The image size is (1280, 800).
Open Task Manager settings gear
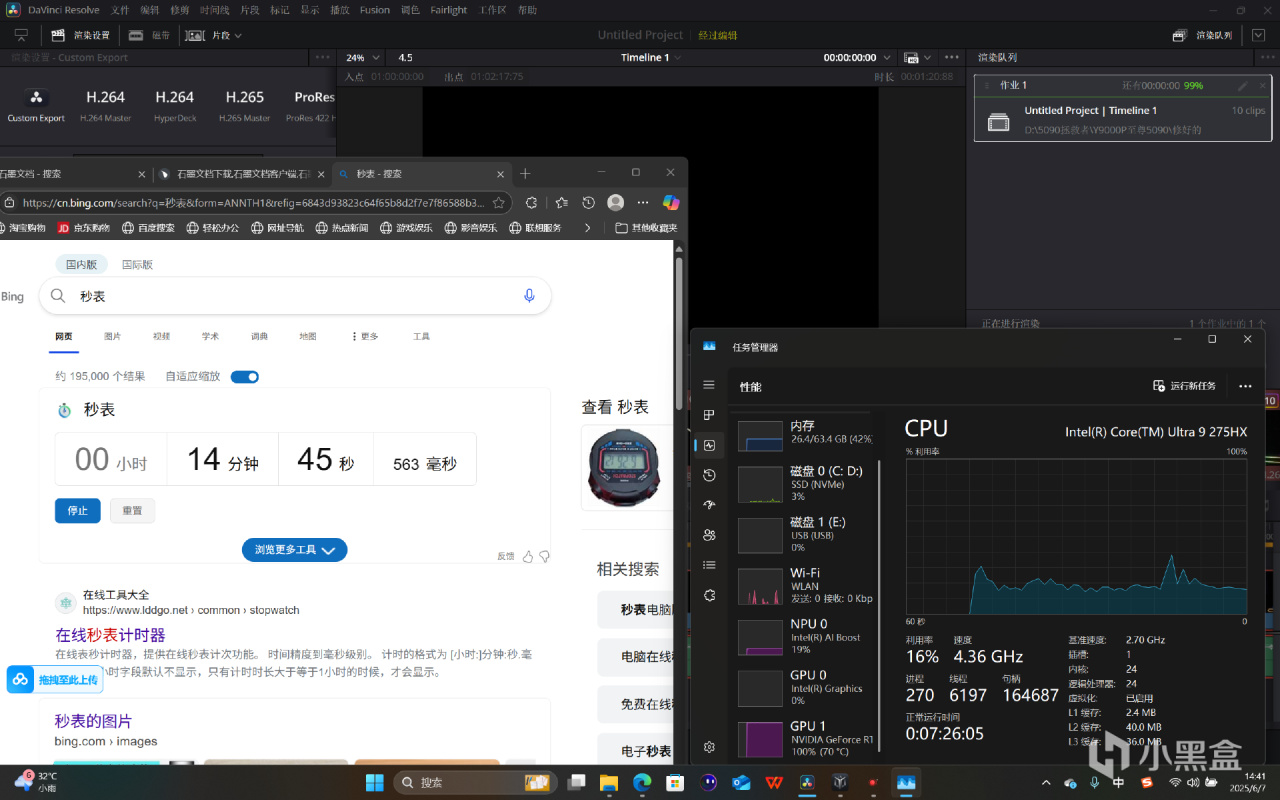709,747
